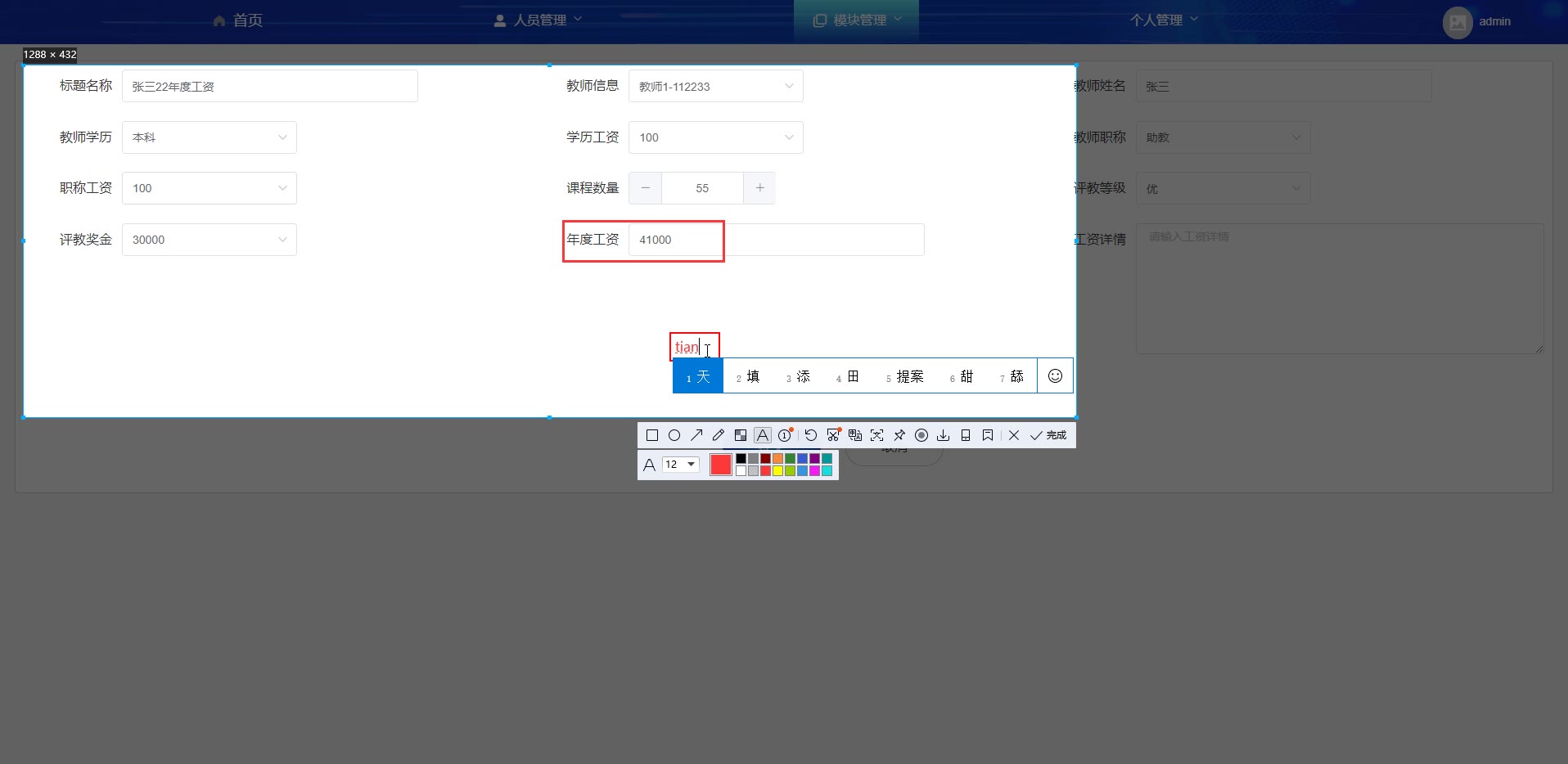
Task: Open the 评教奖金 dropdown showing 30000
Action: coord(210,240)
